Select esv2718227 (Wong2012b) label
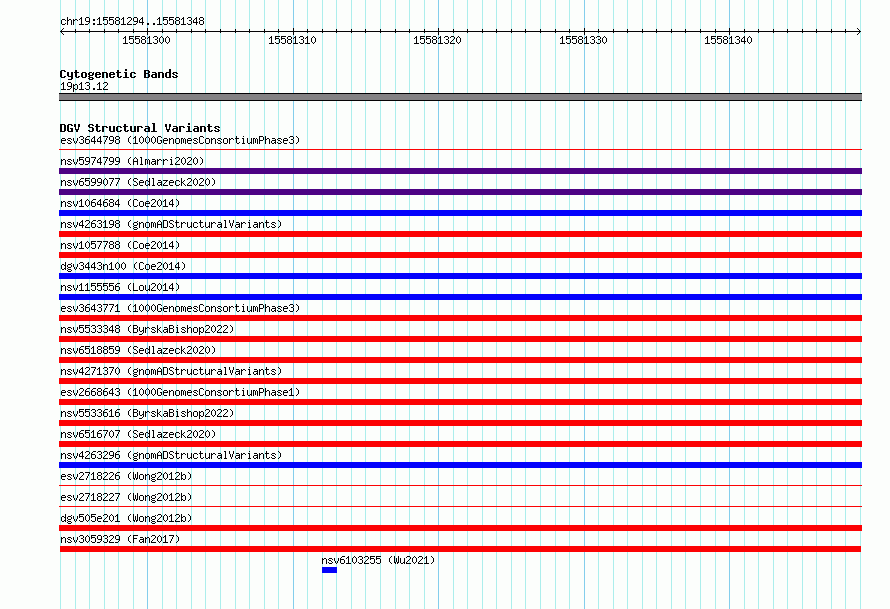Screen dimensions: 890x609 [x=126, y=497]
